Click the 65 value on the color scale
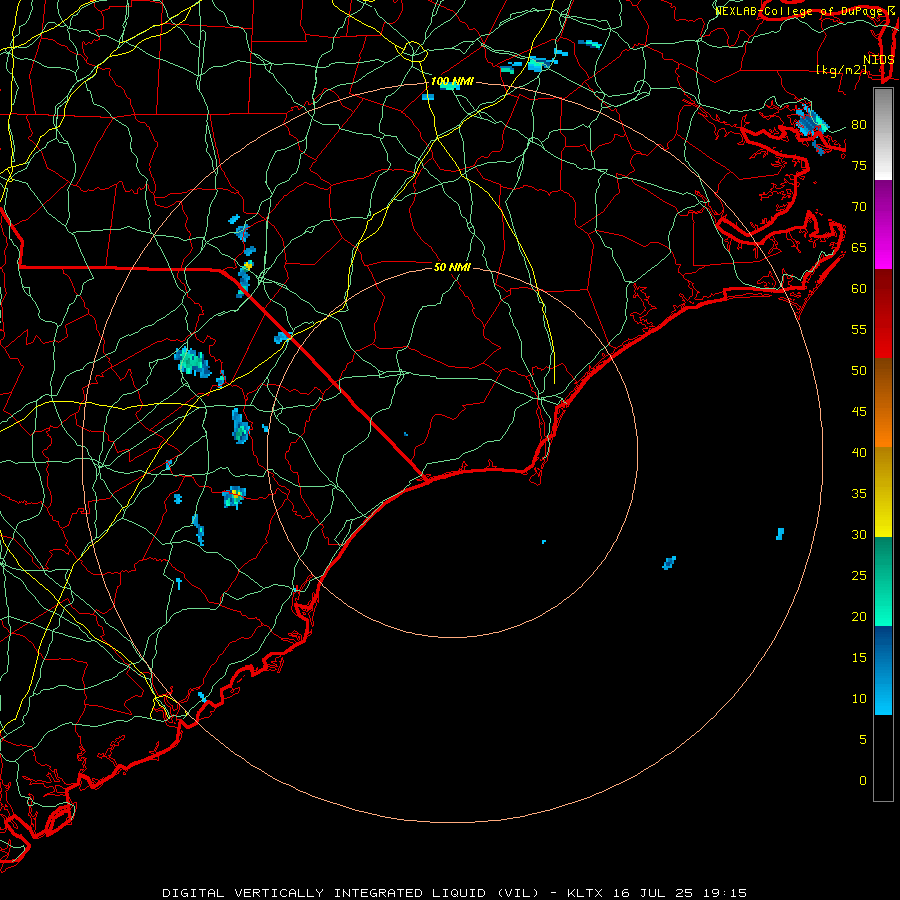 pos(859,248)
